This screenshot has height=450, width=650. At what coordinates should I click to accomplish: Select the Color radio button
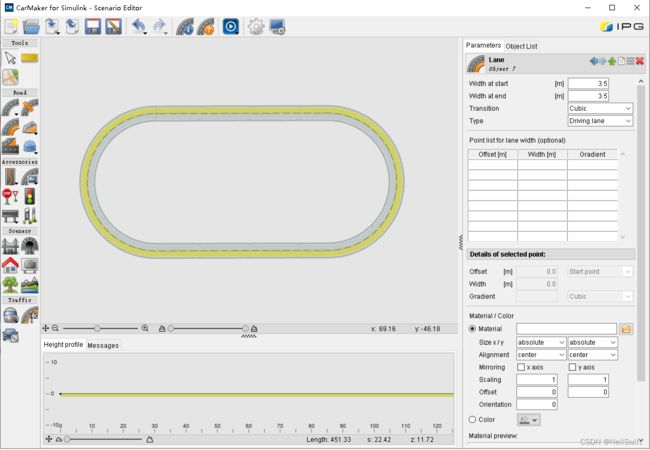[472, 419]
